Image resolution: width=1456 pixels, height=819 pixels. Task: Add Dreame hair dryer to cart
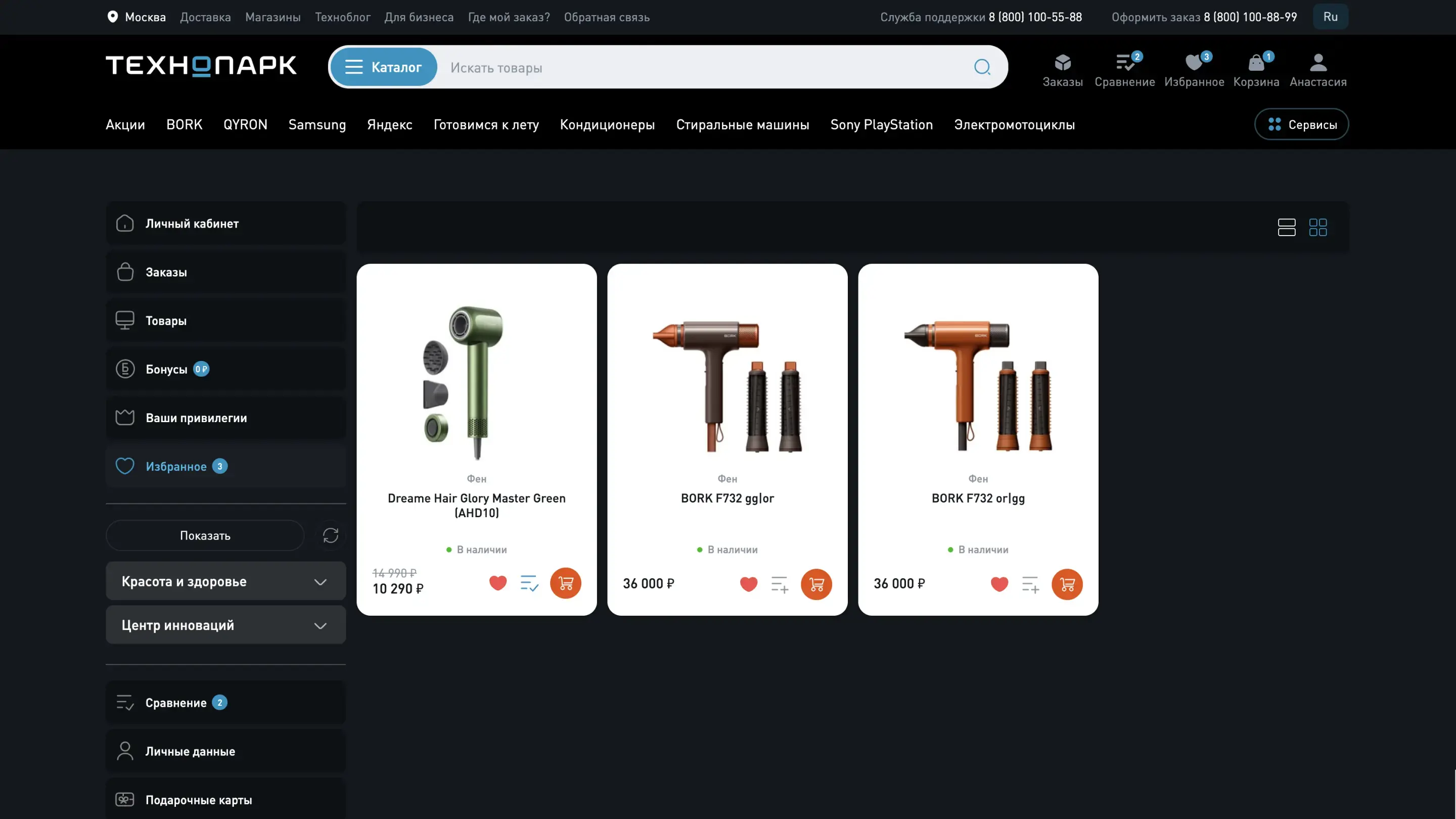[565, 583]
